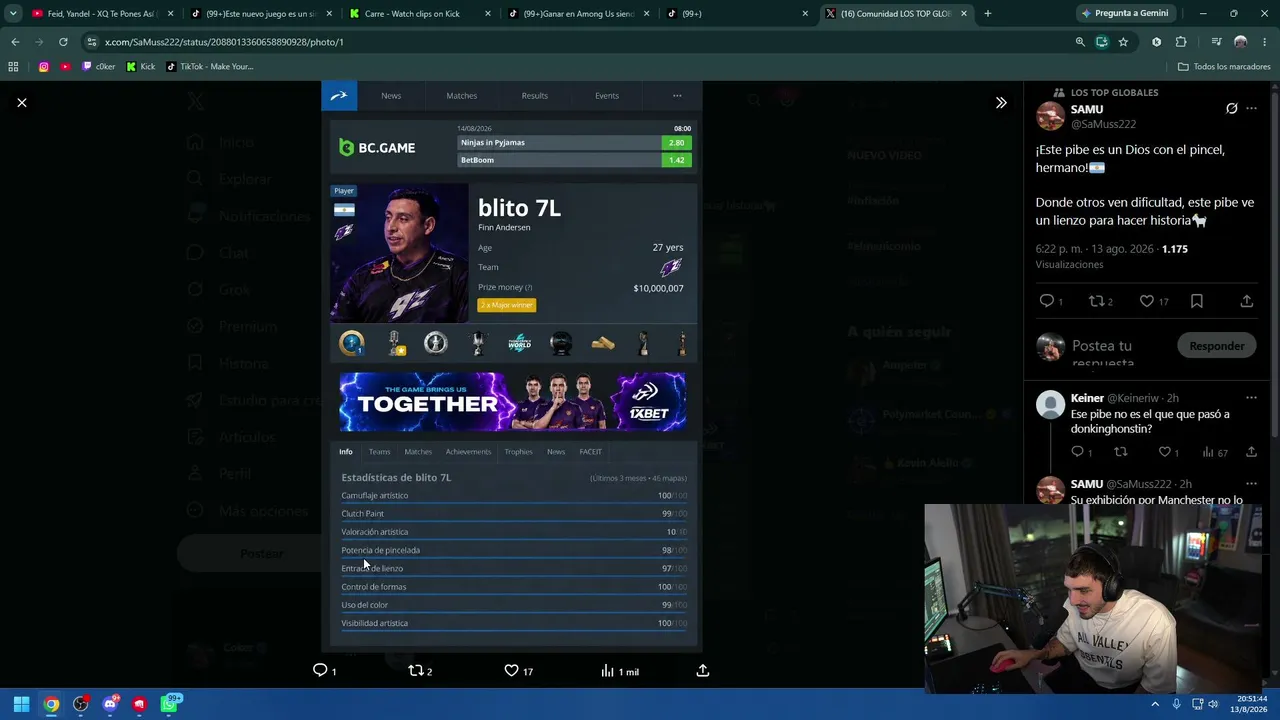
Task: Switch to the 'Este nuevo juego' TikTok tab
Action: [x=260, y=14]
